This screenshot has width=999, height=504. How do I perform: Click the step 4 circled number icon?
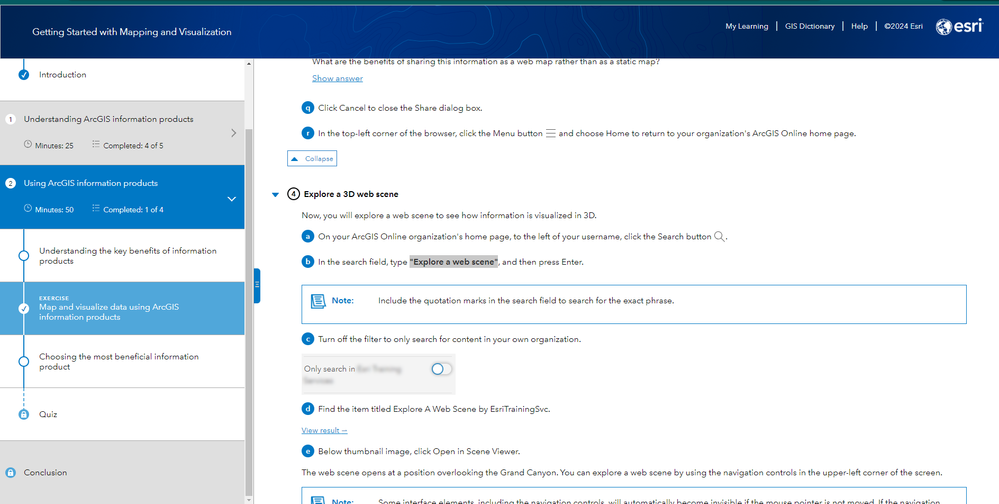click(x=293, y=194)
